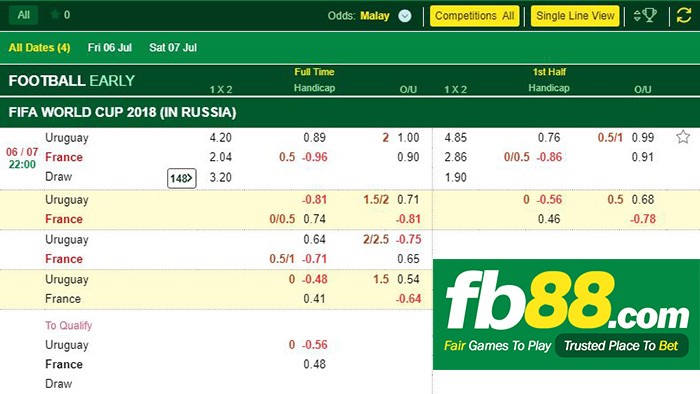Switch to the Sat 07 Jul tab
Screen dimensions: 700x394
click(173, 47)
